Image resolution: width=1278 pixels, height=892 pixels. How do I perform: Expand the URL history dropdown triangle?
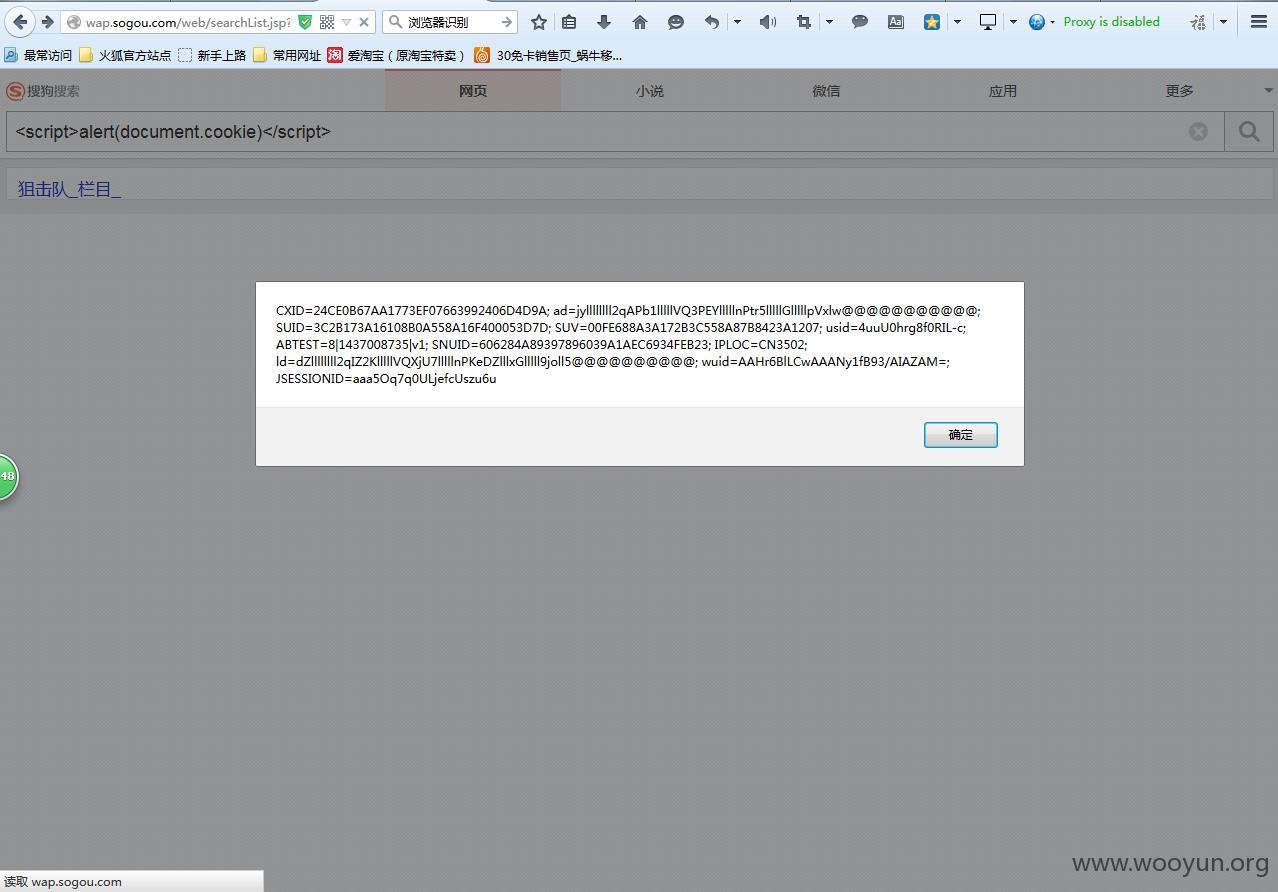click(346, 22)
